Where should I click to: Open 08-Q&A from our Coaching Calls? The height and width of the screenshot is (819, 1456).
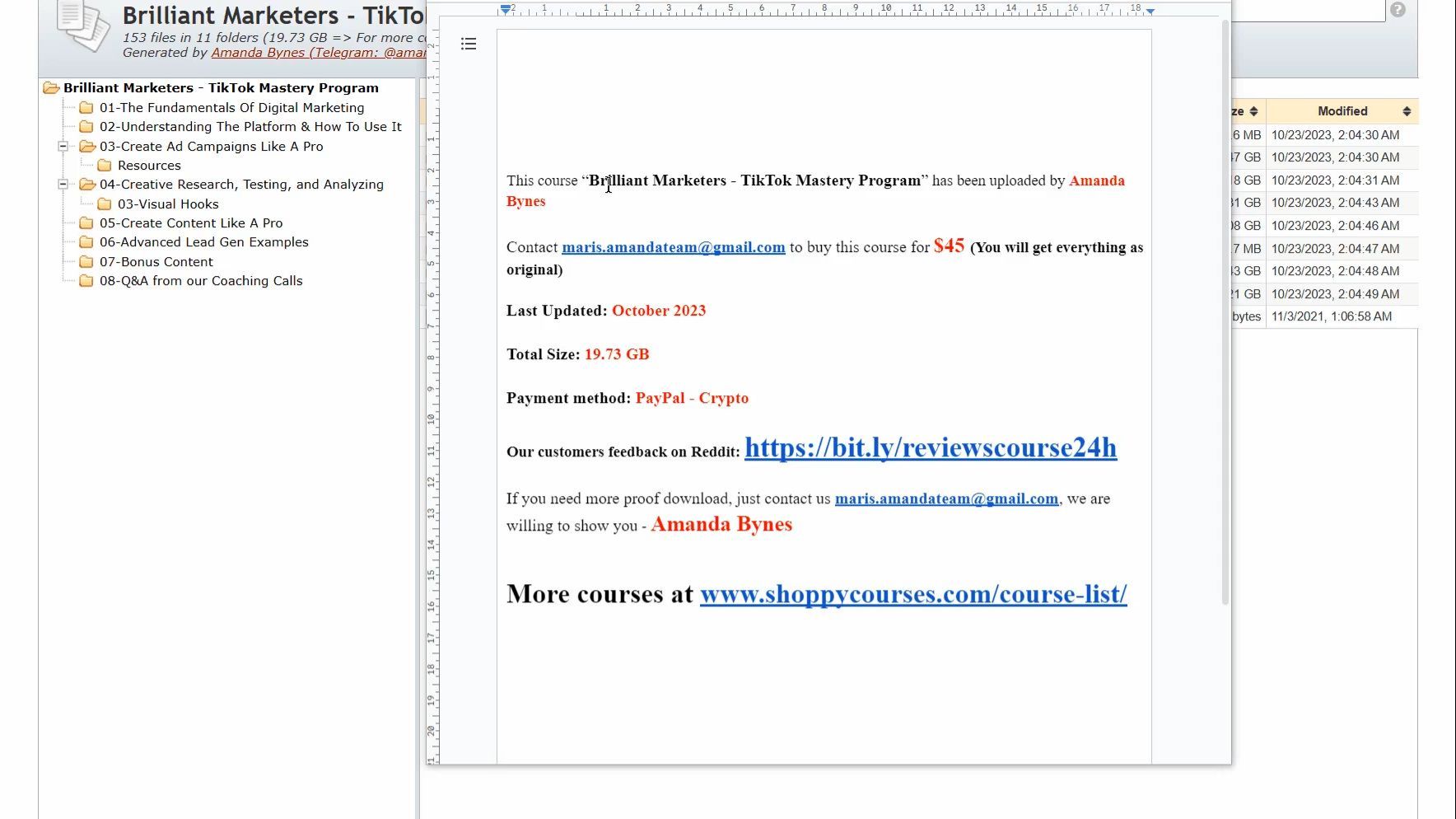(x=201, y=281)
